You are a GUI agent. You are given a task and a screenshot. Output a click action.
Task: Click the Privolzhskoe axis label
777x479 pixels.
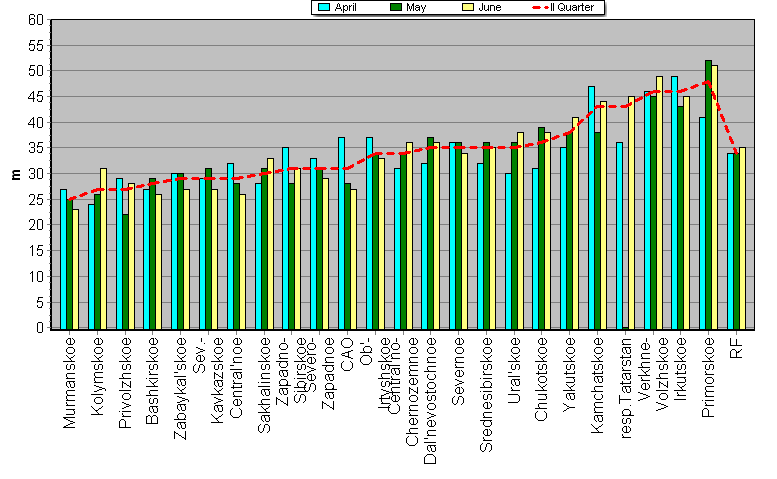coord(125,382)
